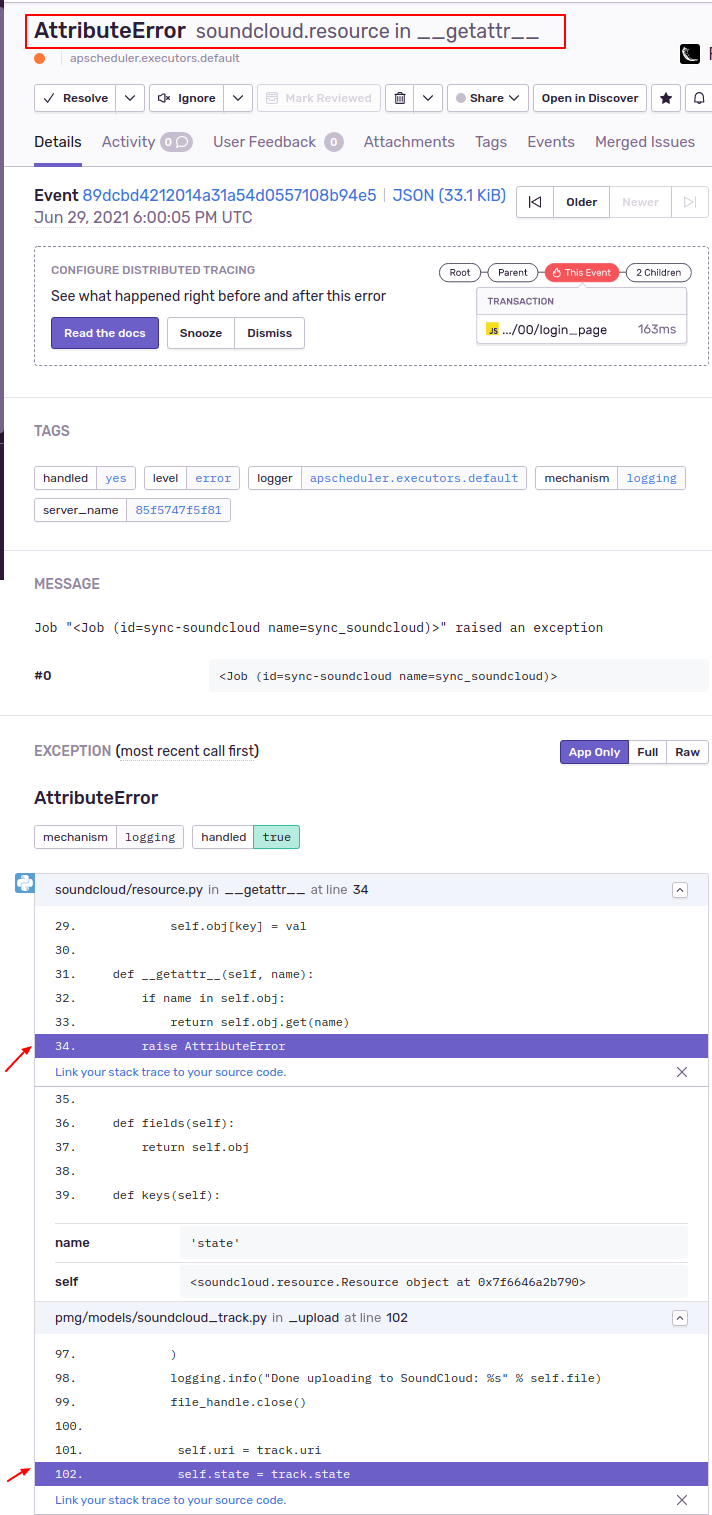This screenshot has width=712, height=1515.
Task: Select App Only stack trace view
Action: coord(594,752)
